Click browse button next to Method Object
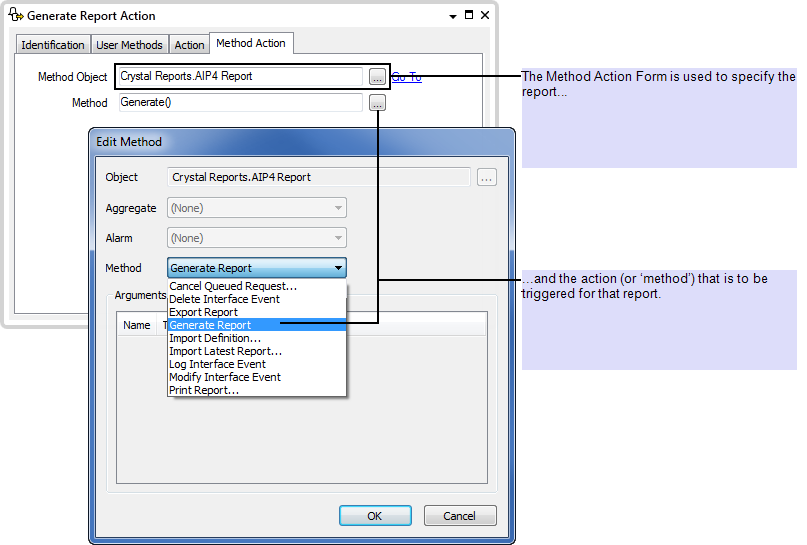This screenshot has height=545, width=807. [x=376, y=76]
